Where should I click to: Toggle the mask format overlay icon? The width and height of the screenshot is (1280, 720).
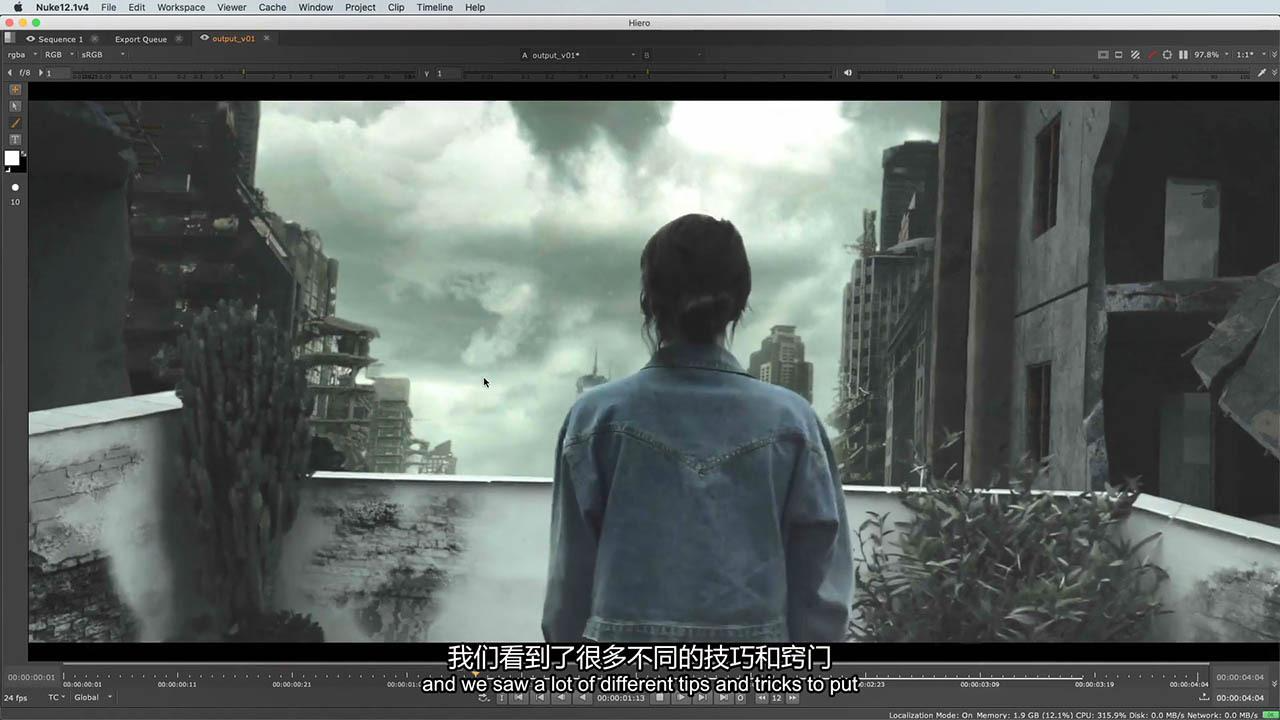(1119, 55)
